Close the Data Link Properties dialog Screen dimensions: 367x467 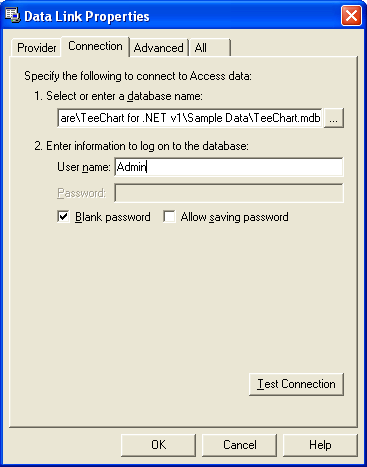pos(351,16)
